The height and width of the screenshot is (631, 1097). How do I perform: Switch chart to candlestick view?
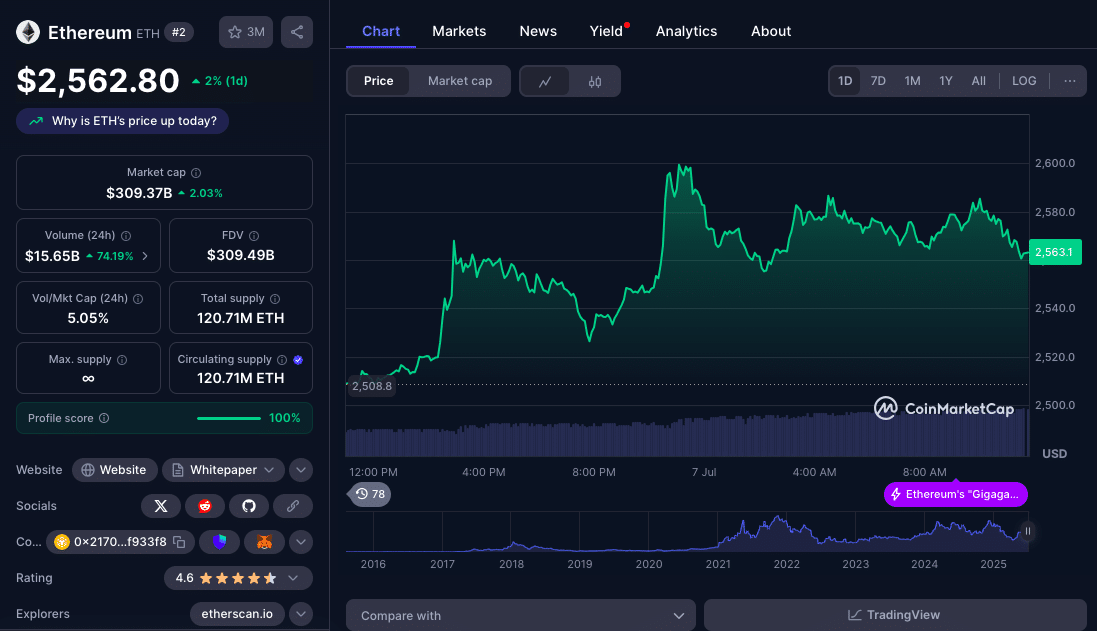pos(595,81)
